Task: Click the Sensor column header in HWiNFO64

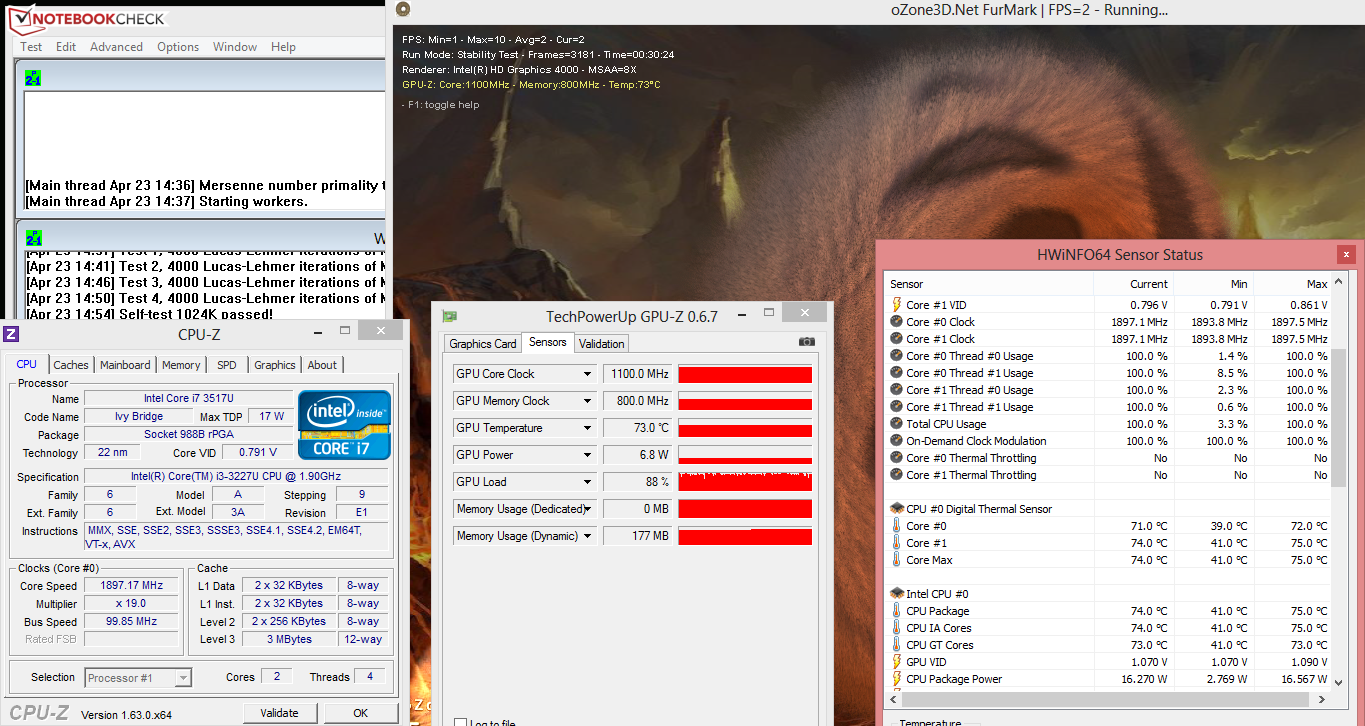Action: (x=990, y=284)
